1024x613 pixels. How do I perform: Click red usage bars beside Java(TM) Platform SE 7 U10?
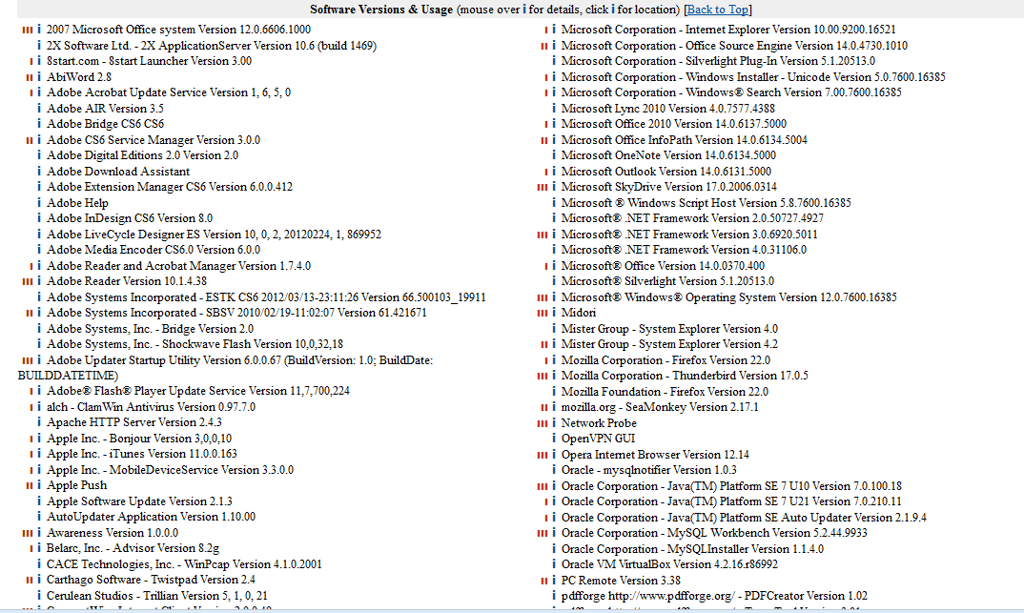coord(542,486)
